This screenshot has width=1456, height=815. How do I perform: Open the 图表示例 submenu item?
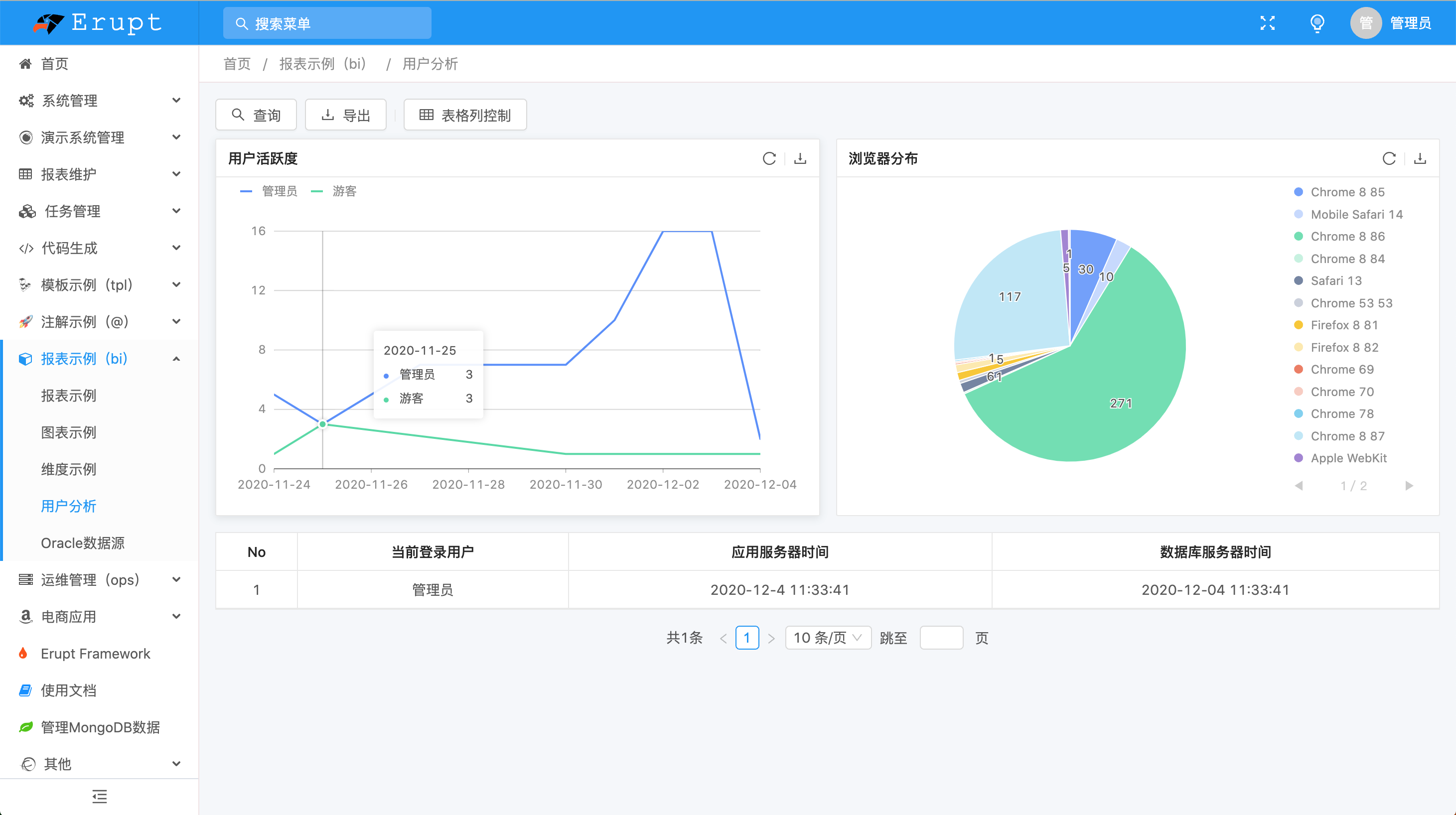pyautogui.click(x=69, y=432)
